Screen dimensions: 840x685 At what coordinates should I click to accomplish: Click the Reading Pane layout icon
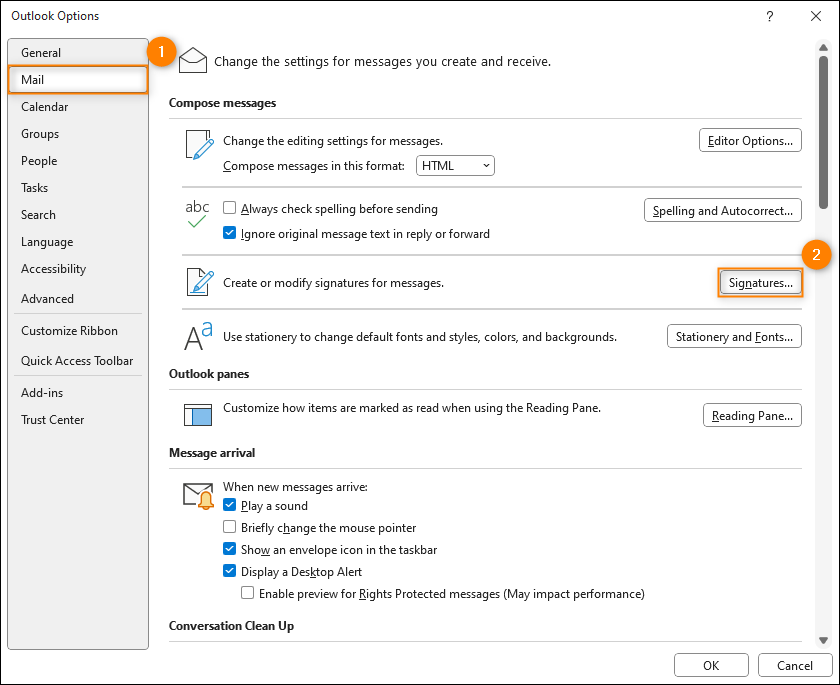click(x=198, y=415)
